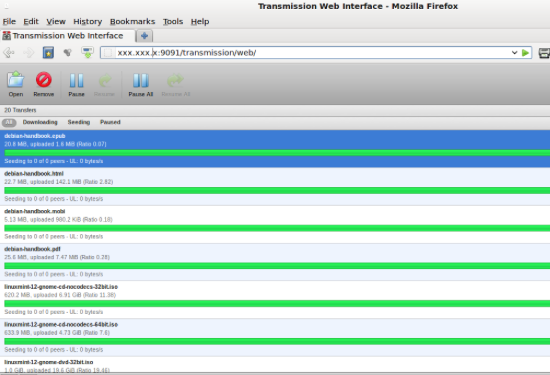Click progress bar of debian-handbook.html

pyautogui.click(x=277, y=190)
